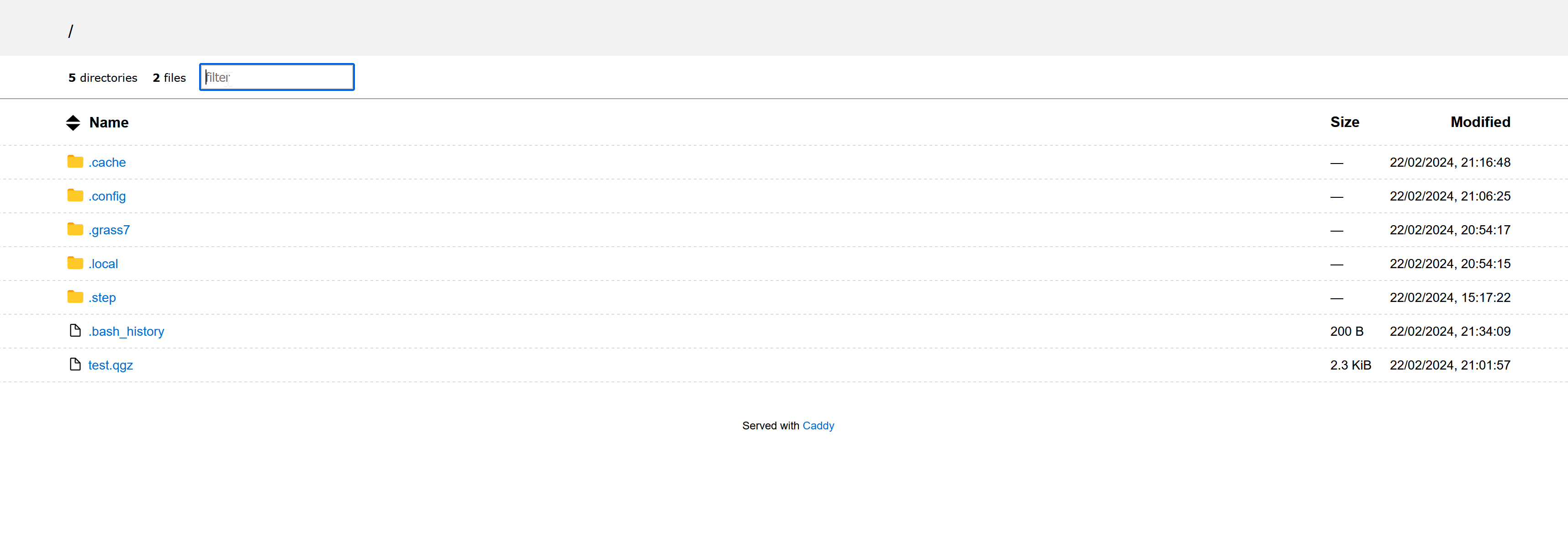The height and width of the screenshot is (534, 1568).
Task: Open the .grass7 directory link
Action: [109, 230]
